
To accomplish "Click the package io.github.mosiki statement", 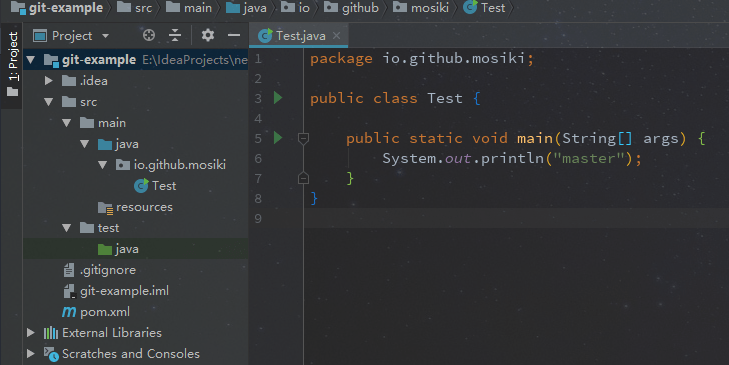I will (x=422, y=59).
